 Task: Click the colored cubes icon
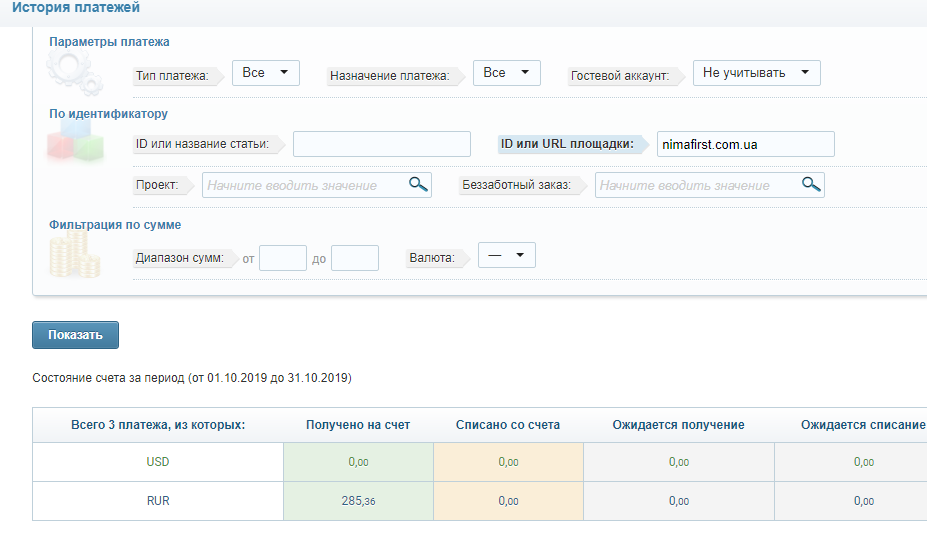point(75,143)
